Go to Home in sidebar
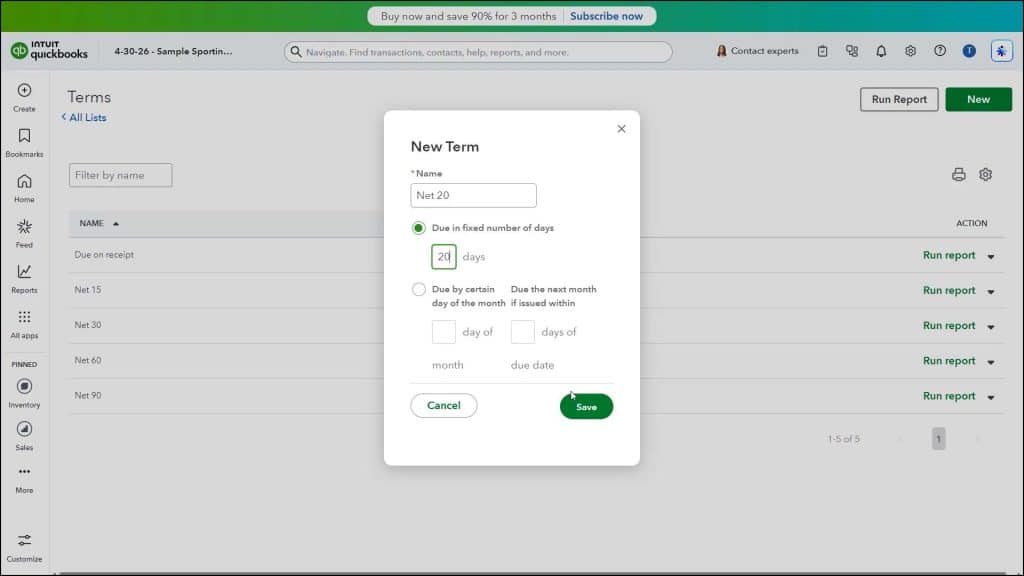1024x576 pixels. (x=24, y=188)
